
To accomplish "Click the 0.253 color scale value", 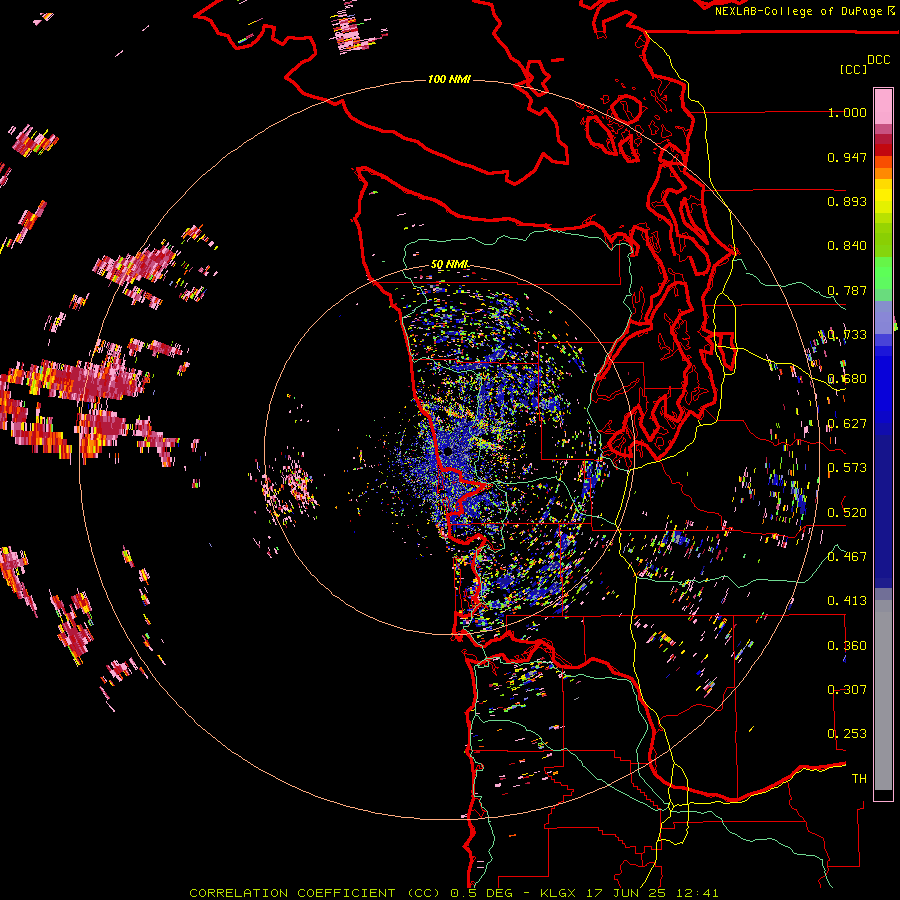I will pyautogui.click(x=847, y=734).
